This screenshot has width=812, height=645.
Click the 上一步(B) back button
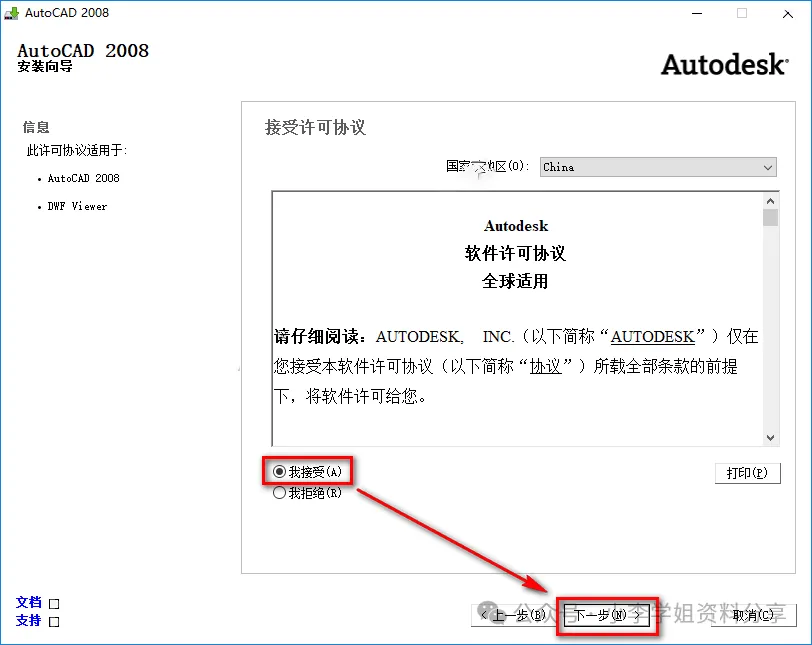pyautogui.click(x=513, y=615)
